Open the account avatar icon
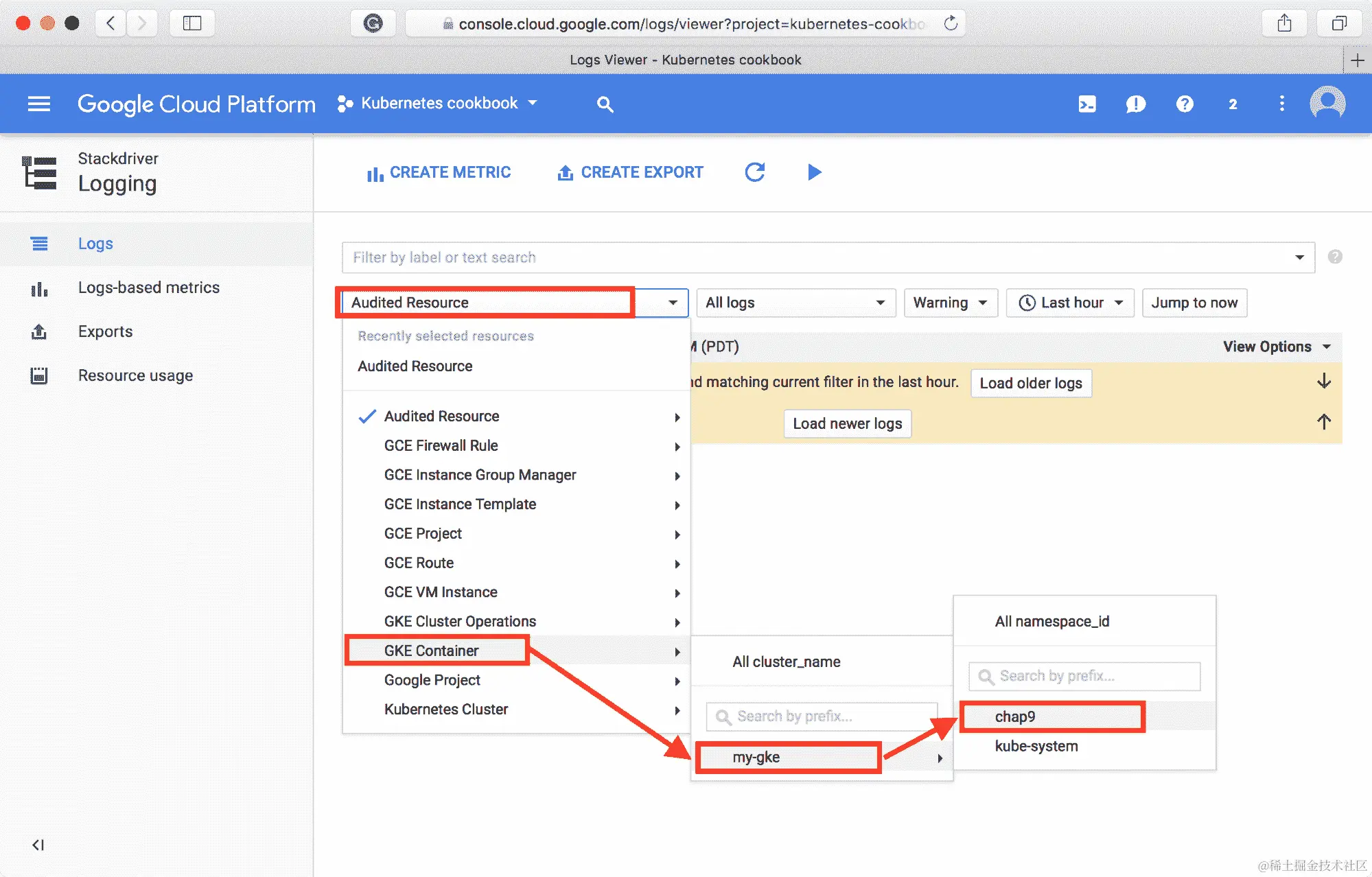The height and width of the screenshot is (877, 1372). [1327, 104]
